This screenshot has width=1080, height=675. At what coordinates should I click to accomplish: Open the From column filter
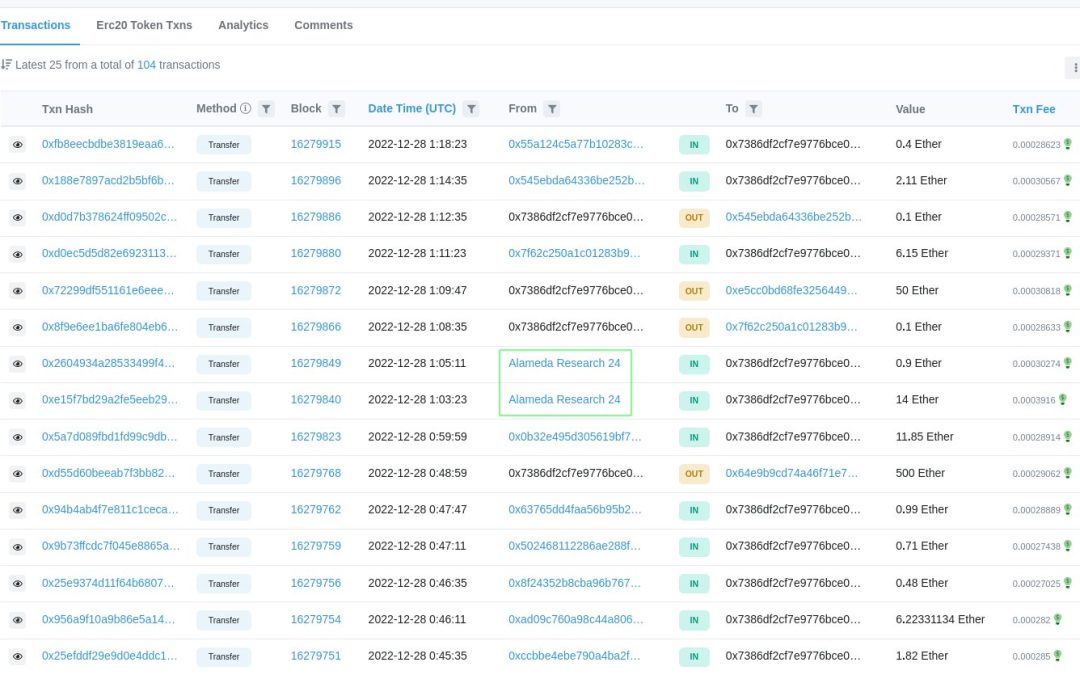pyautogui.click(x=552, y=109)
